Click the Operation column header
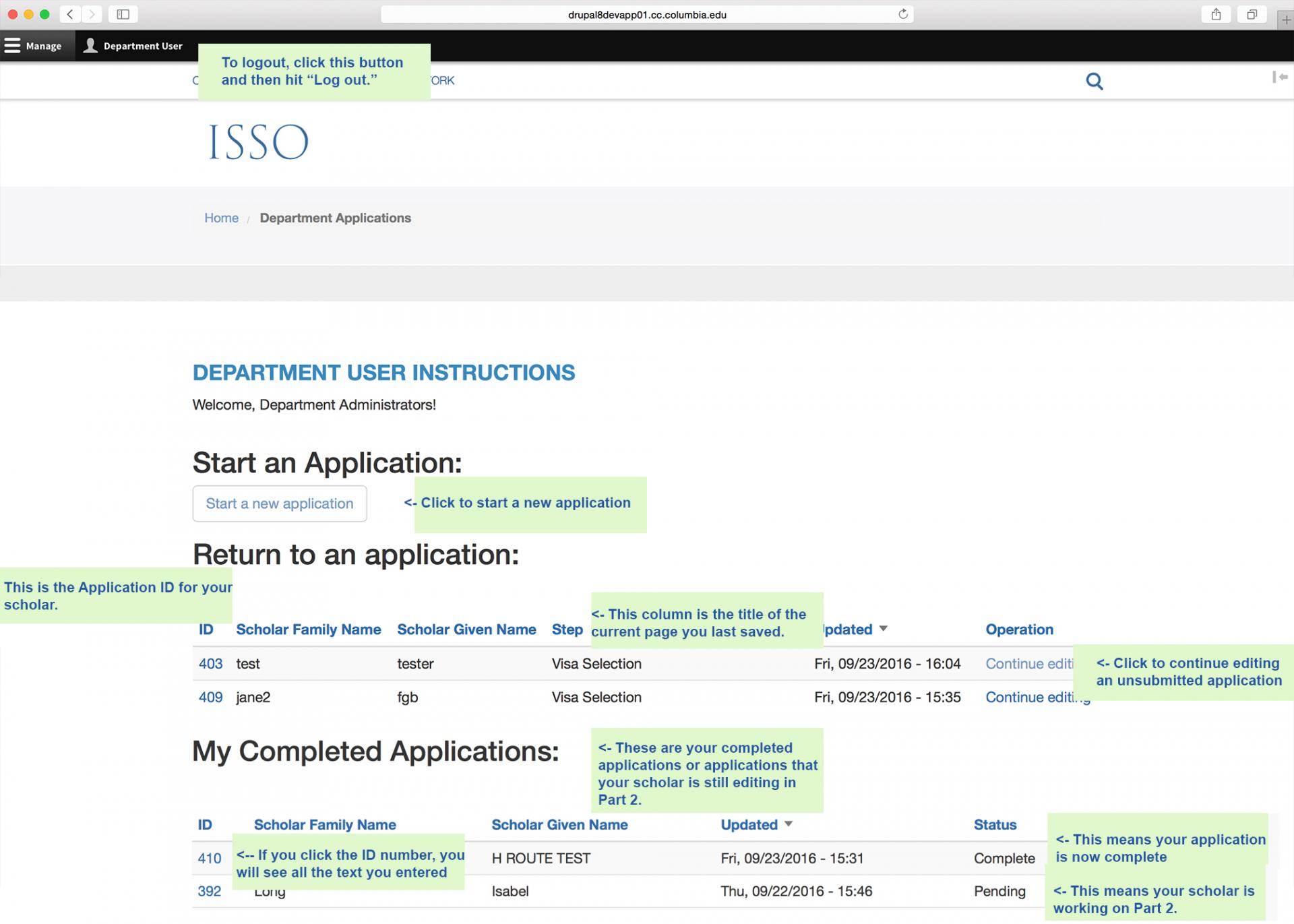Image resolution: width=1294 pixels, height=924 pixels. pos(1019,629)
